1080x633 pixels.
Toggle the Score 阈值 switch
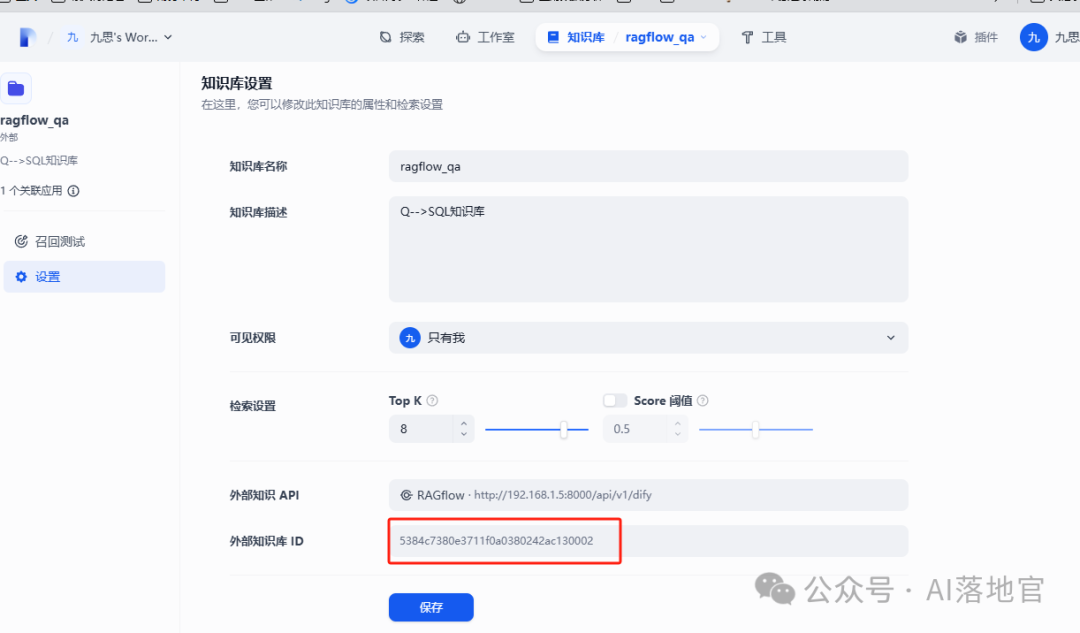(614, 401)
